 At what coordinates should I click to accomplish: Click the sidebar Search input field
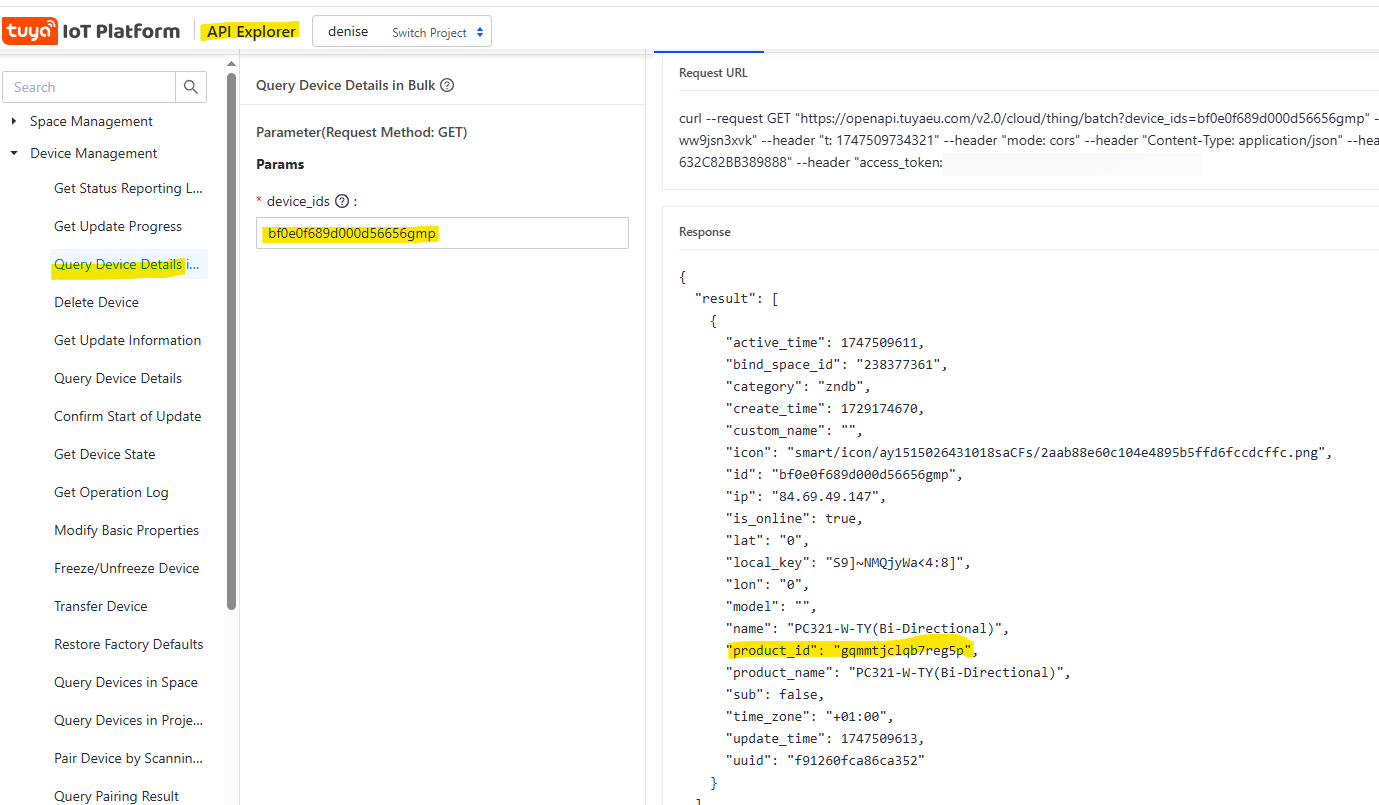(89, 87)
